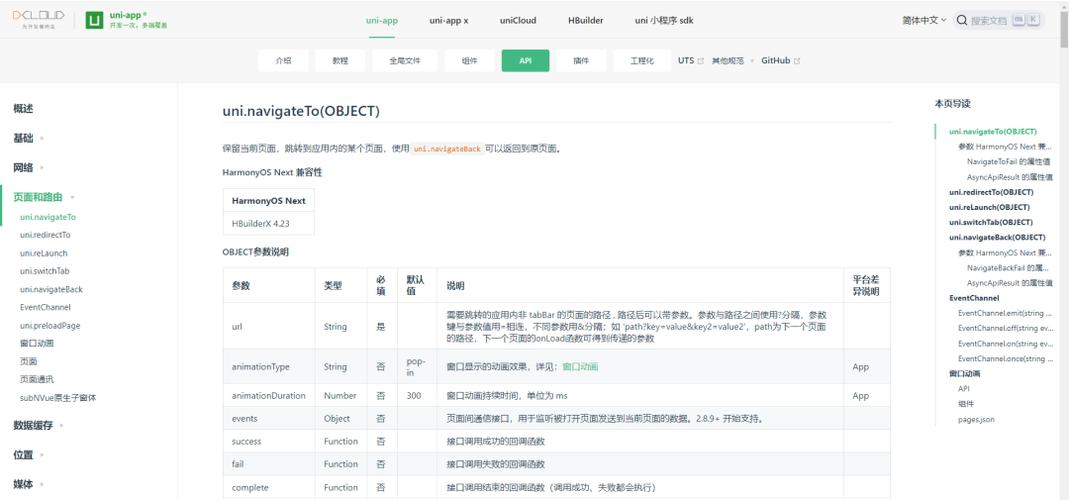The height and width of the screenshot is (500, 1069).
Task: Open the 简体中文 language dropdown
Action: coord(924,20)
